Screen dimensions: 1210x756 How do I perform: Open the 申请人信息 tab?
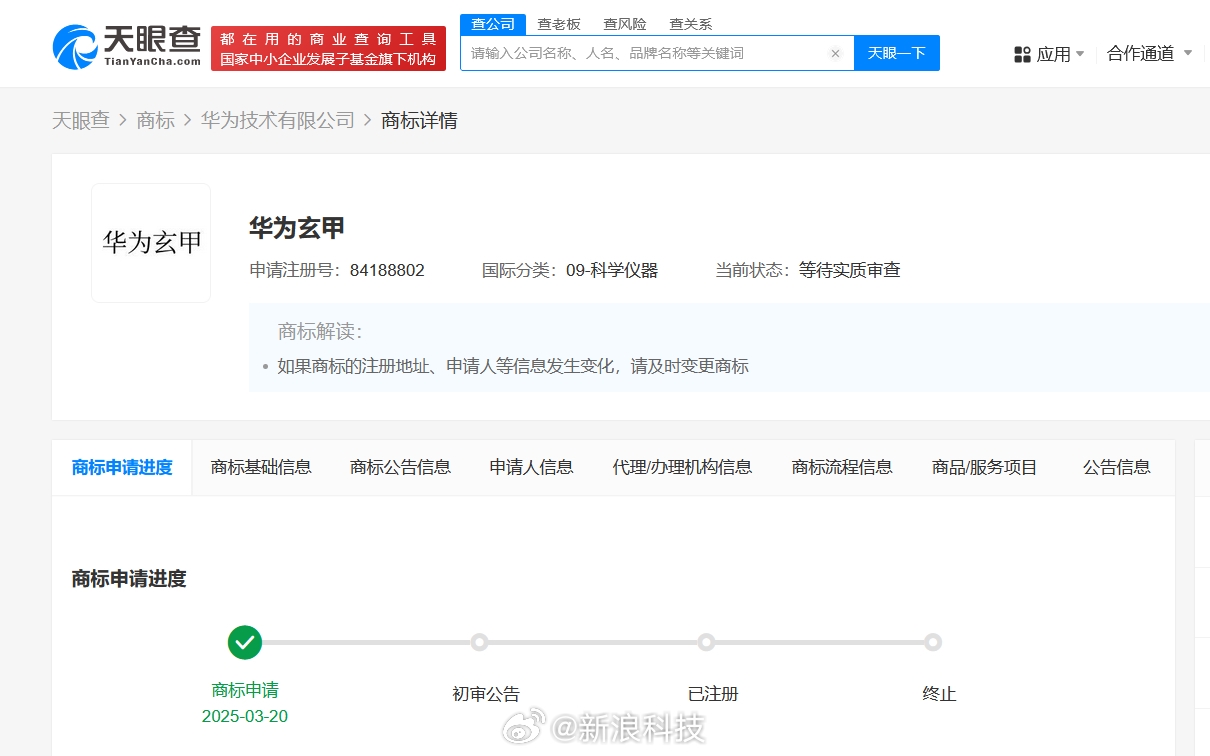(531, 467)
